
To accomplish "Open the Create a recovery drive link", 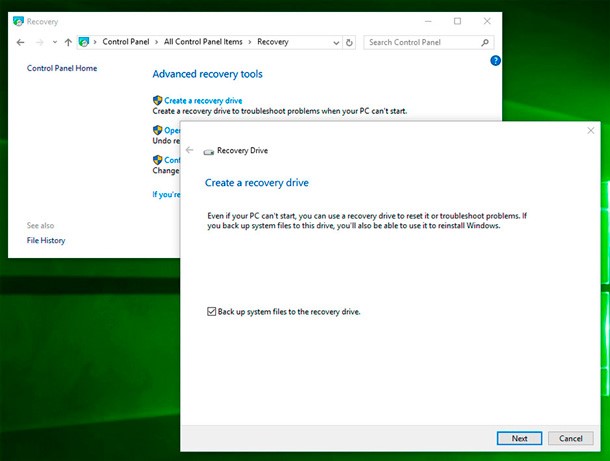I will point(203,101).
